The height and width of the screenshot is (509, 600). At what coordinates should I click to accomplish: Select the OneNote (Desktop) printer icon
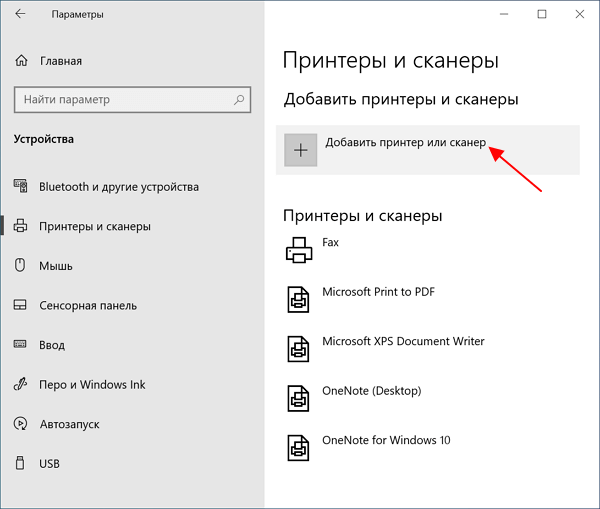point(298,398)
